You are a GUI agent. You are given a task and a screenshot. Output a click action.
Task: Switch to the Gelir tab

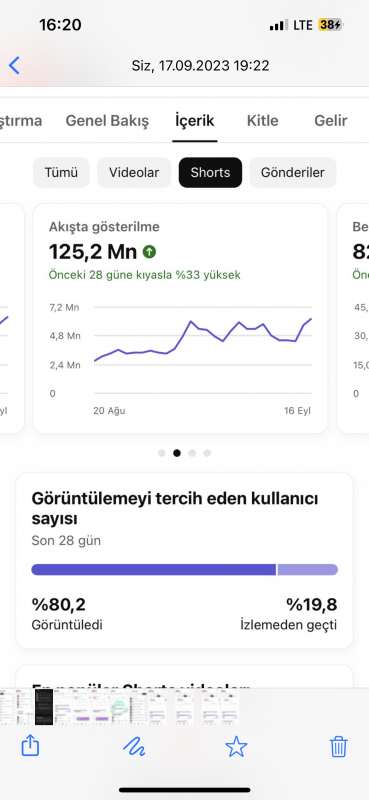(331, 121)
